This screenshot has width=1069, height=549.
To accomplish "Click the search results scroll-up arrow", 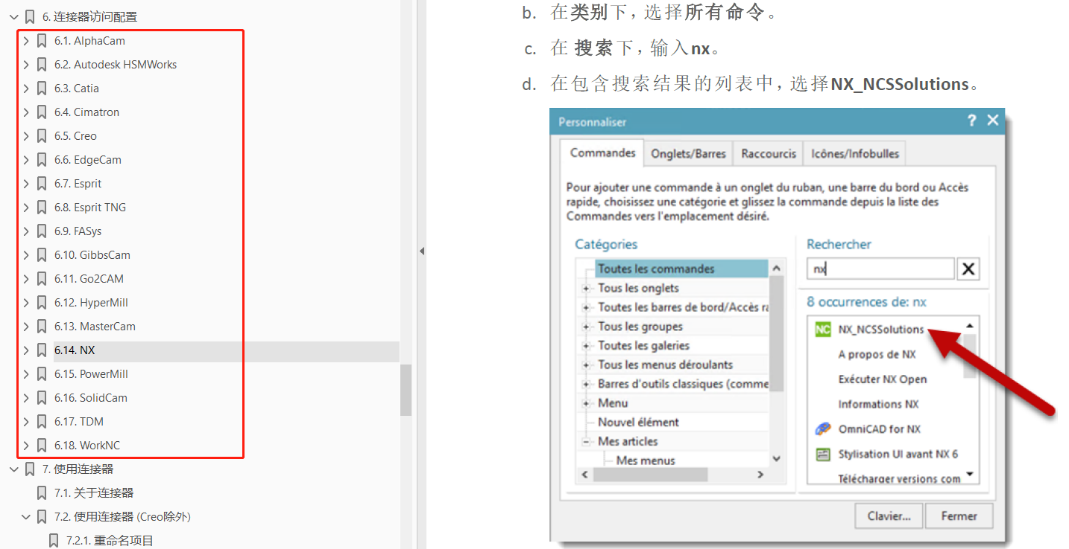I will pos(969,325).
